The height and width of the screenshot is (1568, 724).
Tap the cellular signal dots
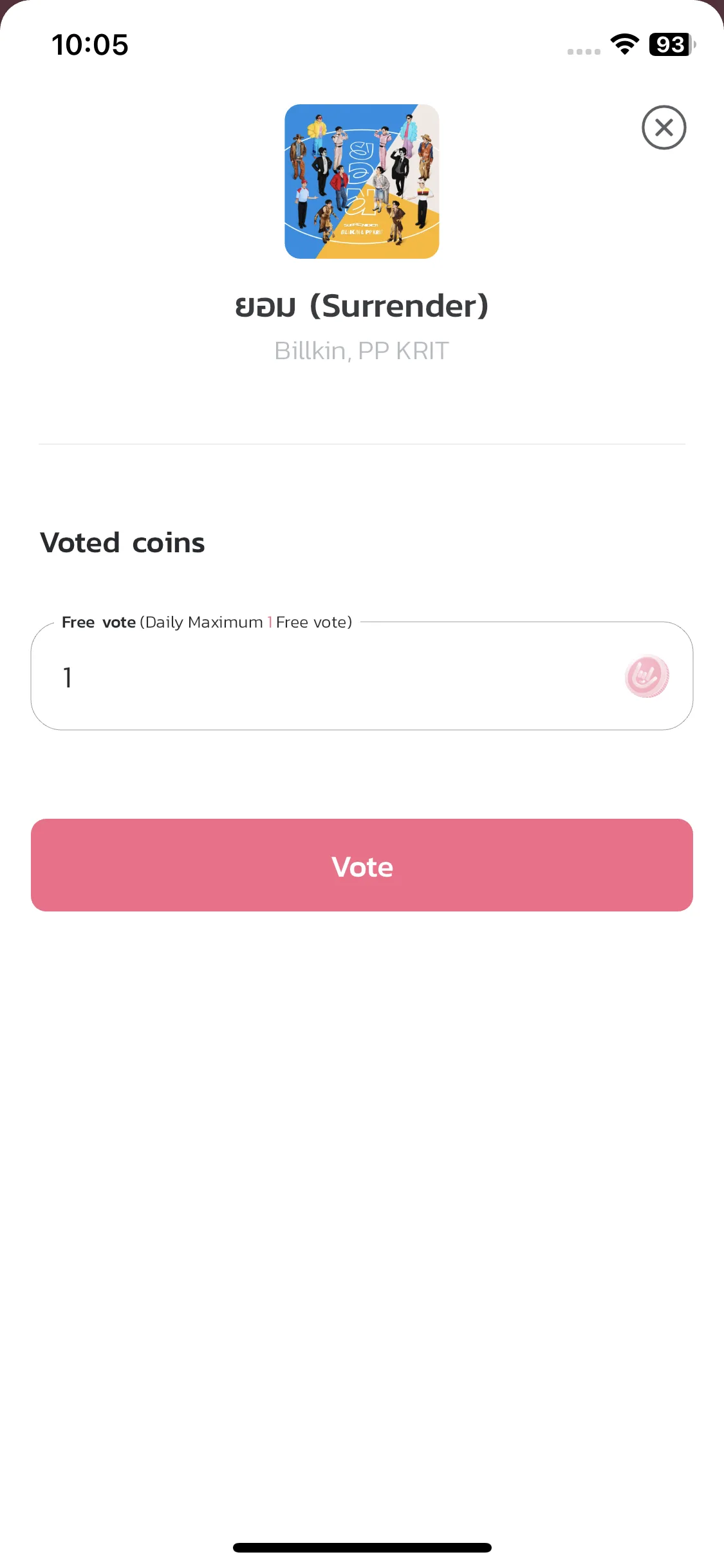(x=584, y=51)
